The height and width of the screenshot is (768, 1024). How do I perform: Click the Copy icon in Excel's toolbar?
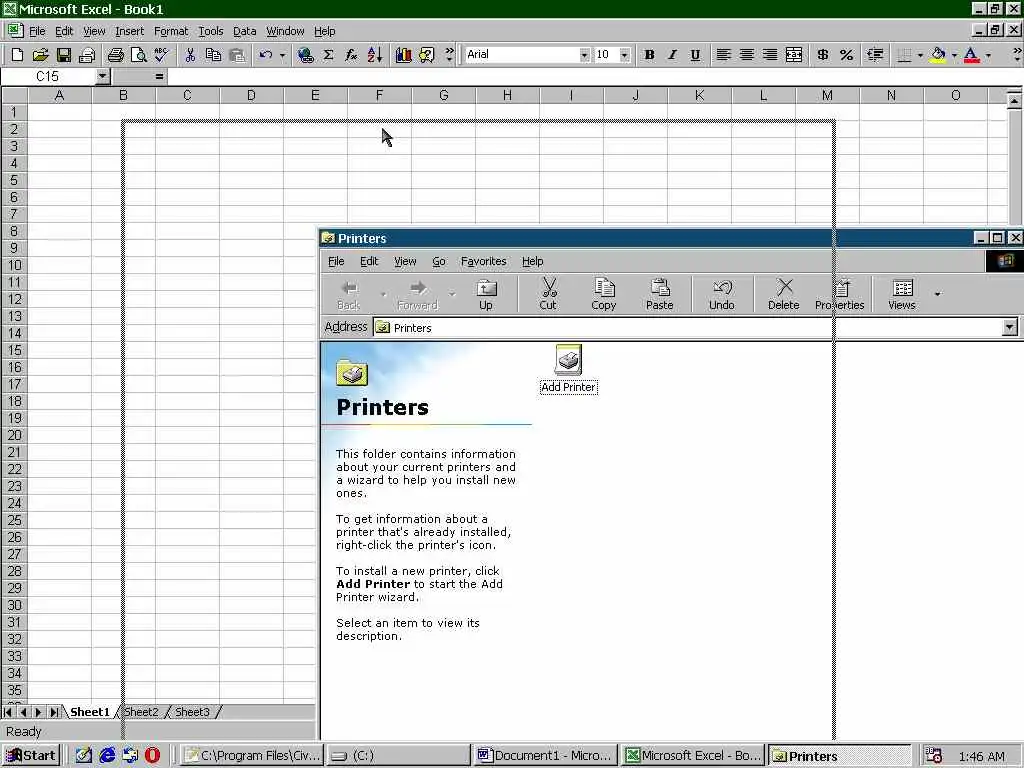tap(214, 55)
